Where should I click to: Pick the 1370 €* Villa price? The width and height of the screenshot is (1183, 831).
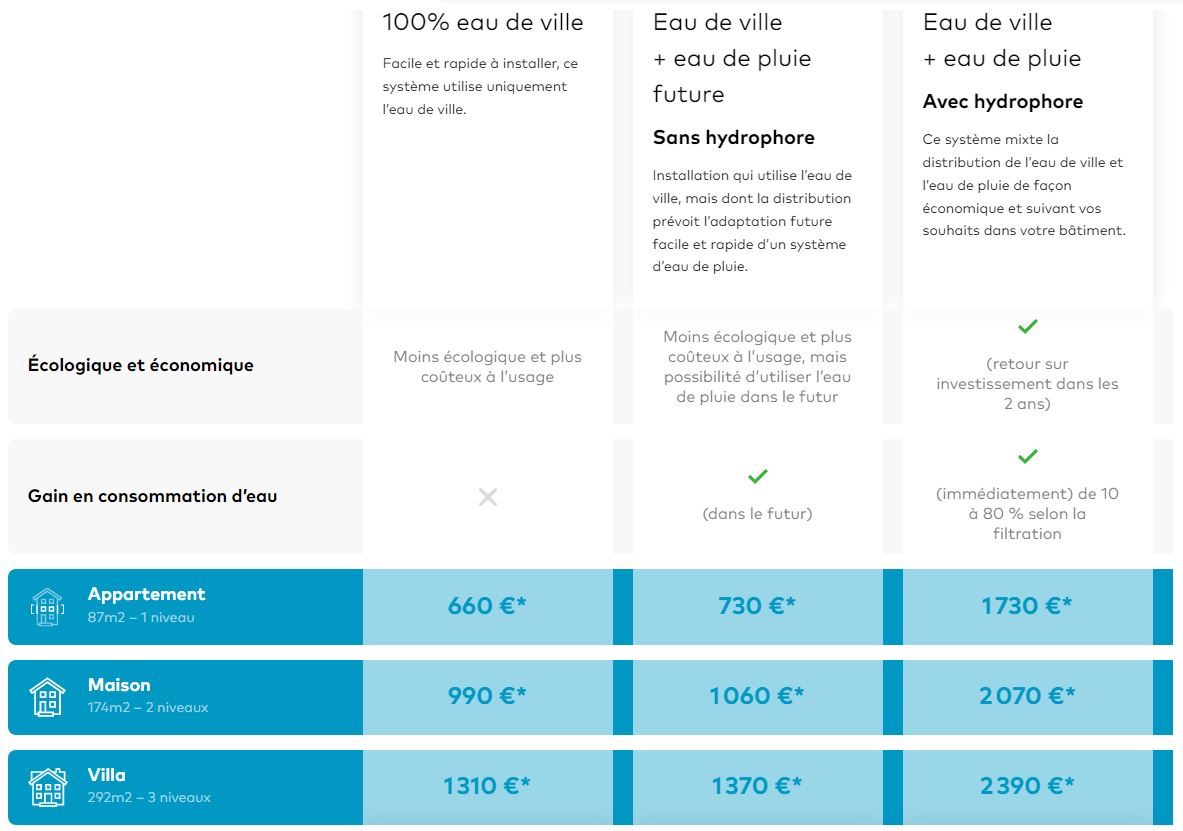click(758, 787)
